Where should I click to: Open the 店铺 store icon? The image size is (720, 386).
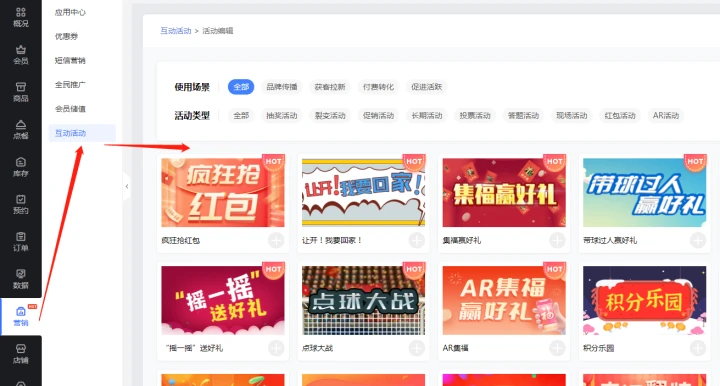pos(21,354)
